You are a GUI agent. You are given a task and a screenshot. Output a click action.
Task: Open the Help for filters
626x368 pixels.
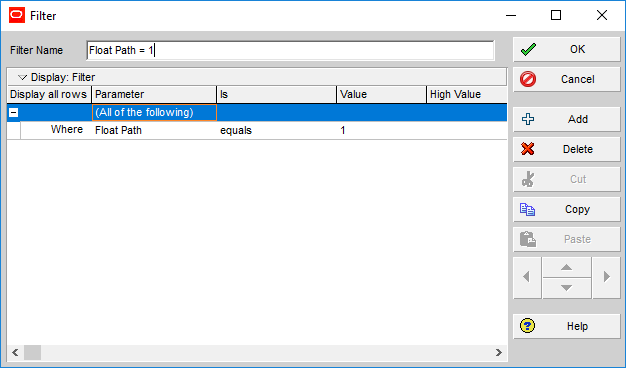567,326
